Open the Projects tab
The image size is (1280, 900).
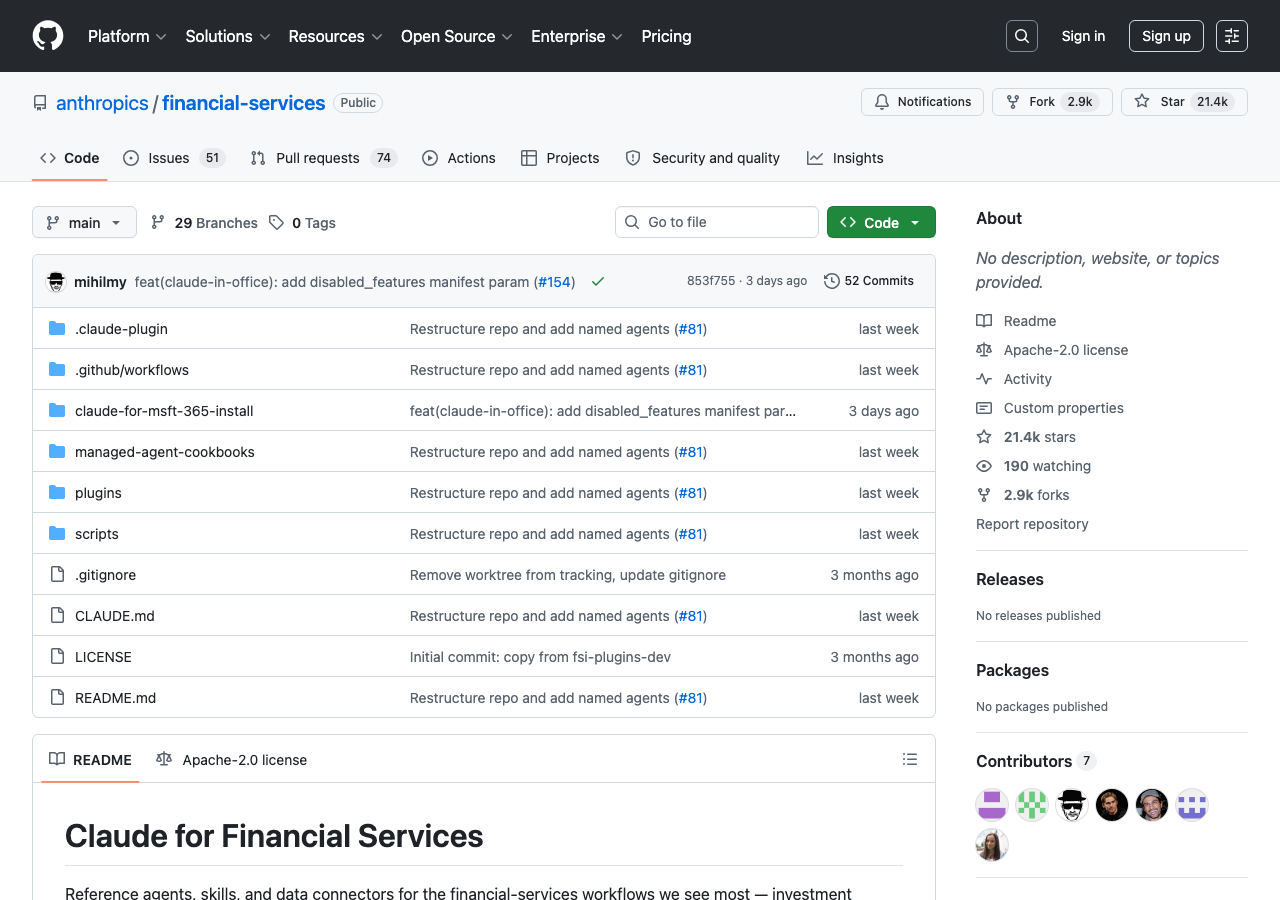click(x=560, y=158)
